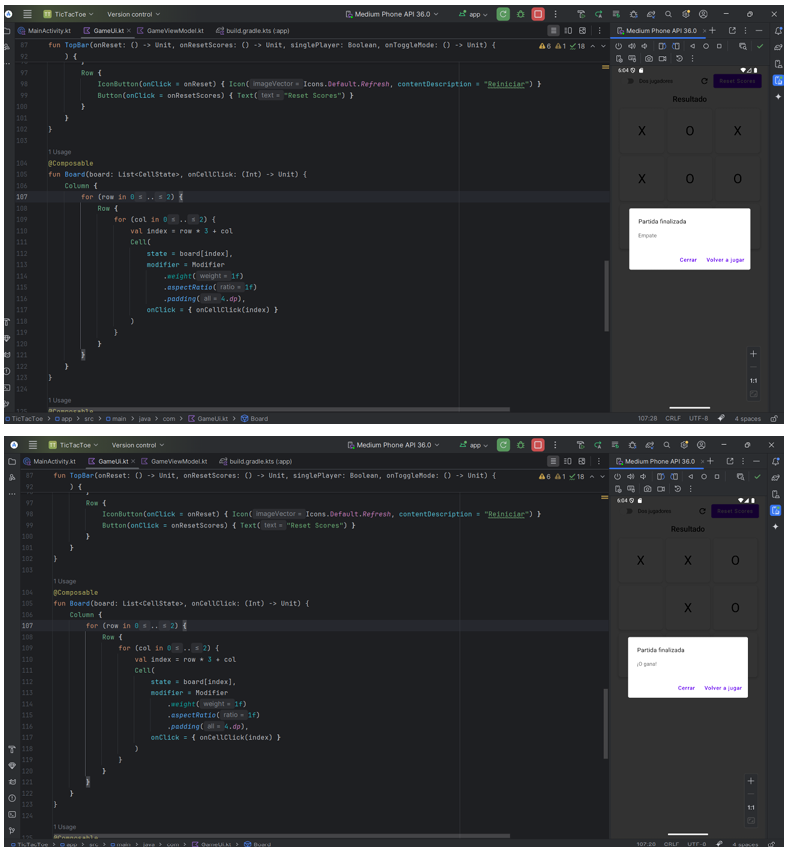This screenshot has height=847, width=787.
Task: Expand the app run configuration dropdown in the lower window
Action: point(475,445)
